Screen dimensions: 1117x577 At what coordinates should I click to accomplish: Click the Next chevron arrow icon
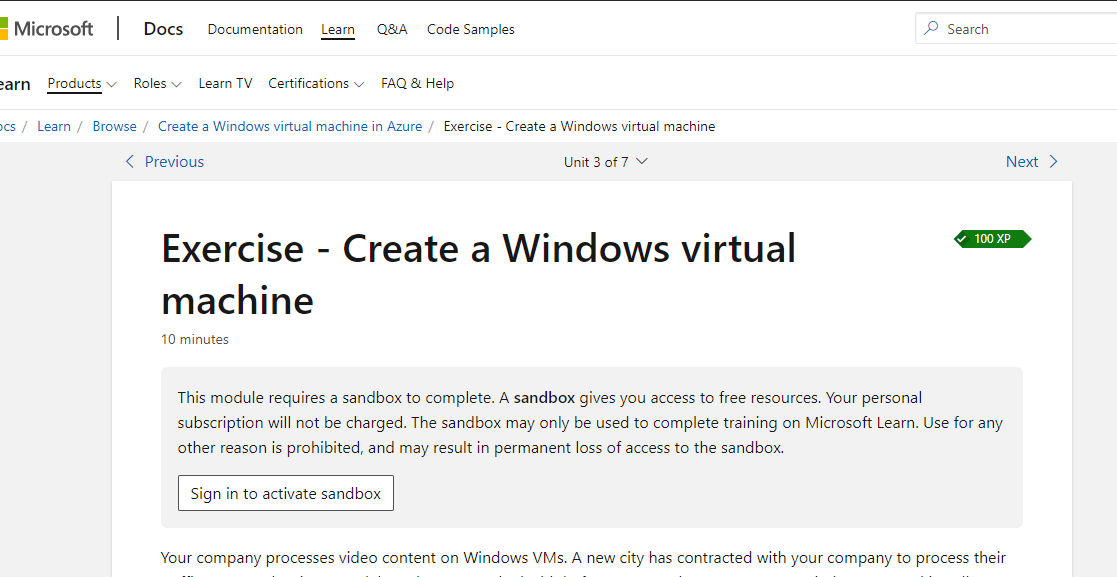tap(1054, 162)
